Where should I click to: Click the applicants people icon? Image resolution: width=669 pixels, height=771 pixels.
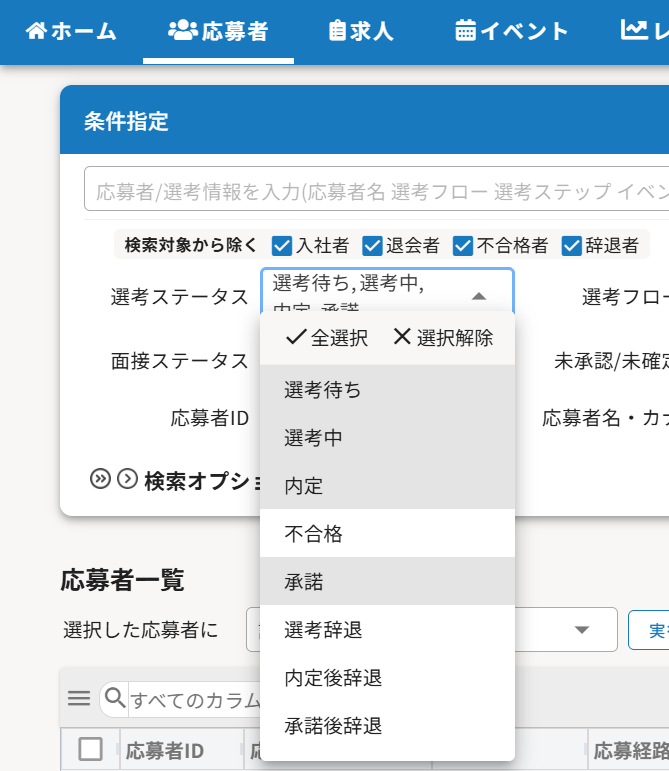pyautogui.click(x=182, y=31)
